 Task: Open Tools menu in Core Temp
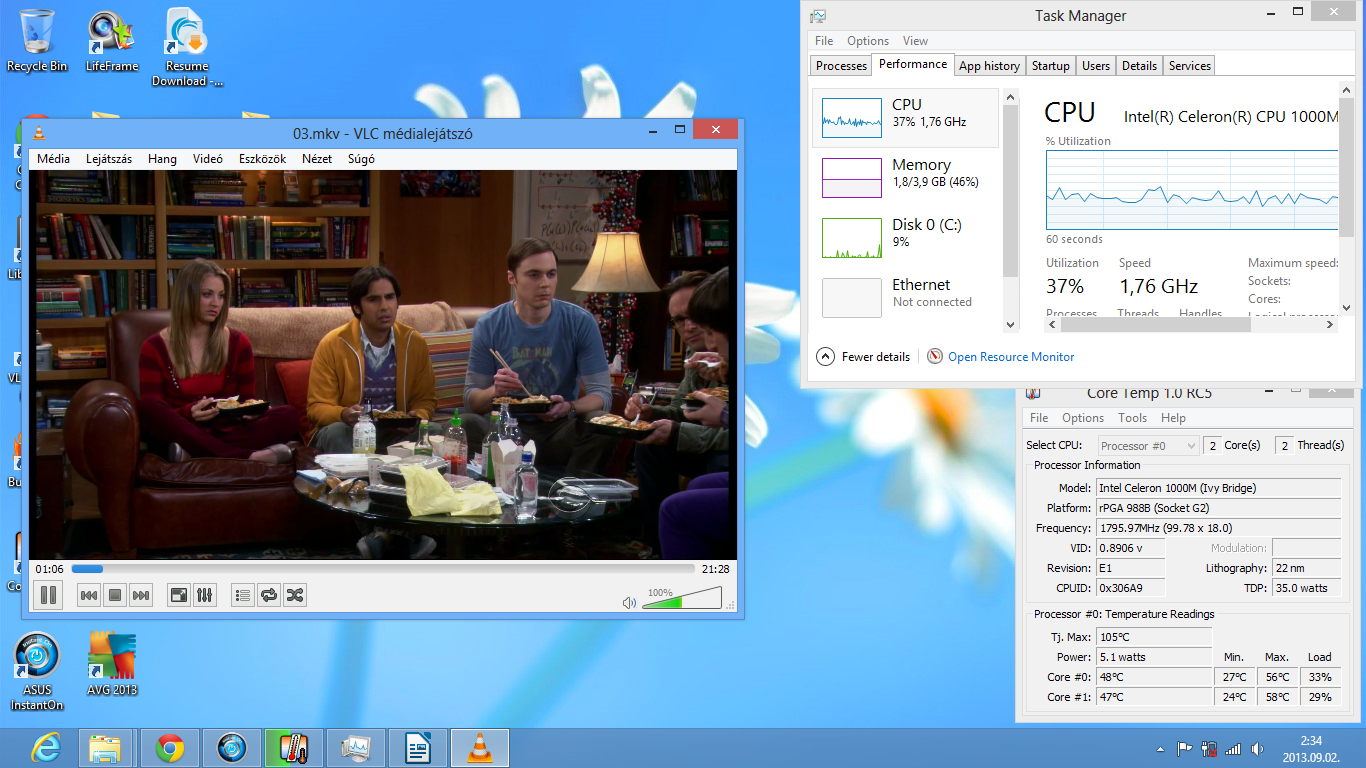(1133, 418)
